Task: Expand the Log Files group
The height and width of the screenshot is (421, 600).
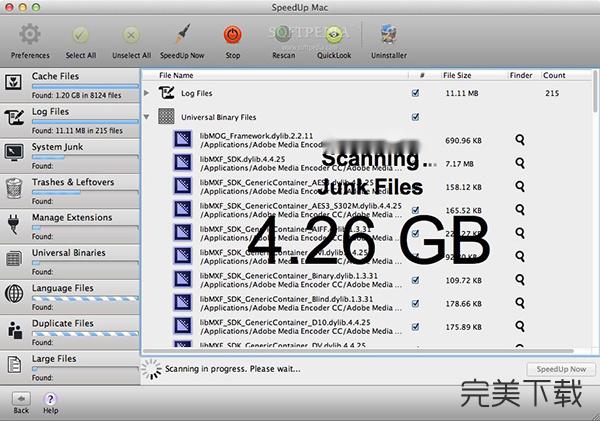Action: pos(147,93)
